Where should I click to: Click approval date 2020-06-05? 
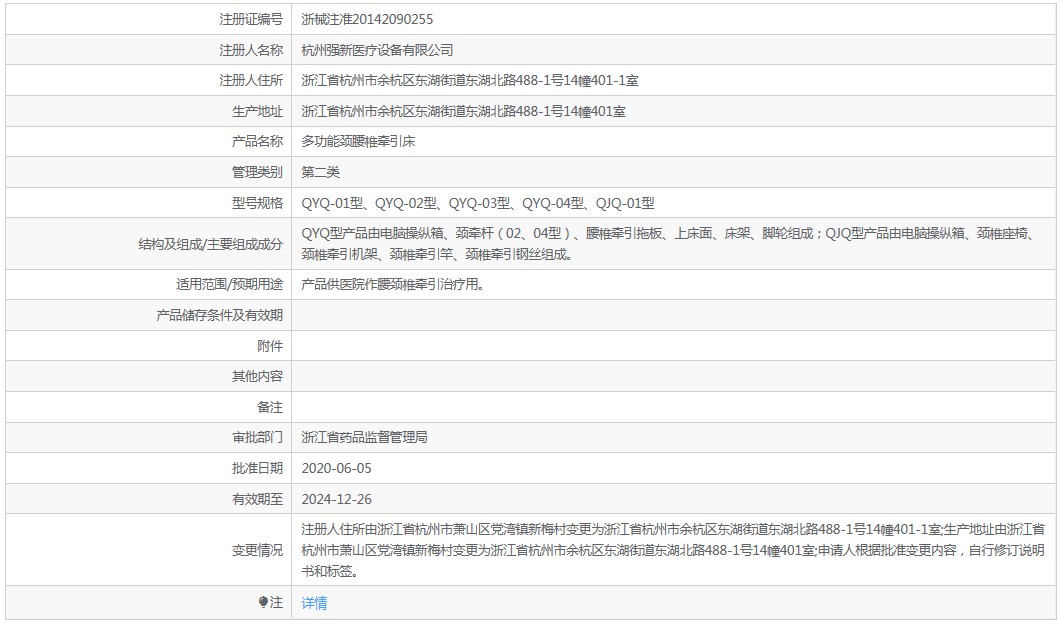click(336, 469)
